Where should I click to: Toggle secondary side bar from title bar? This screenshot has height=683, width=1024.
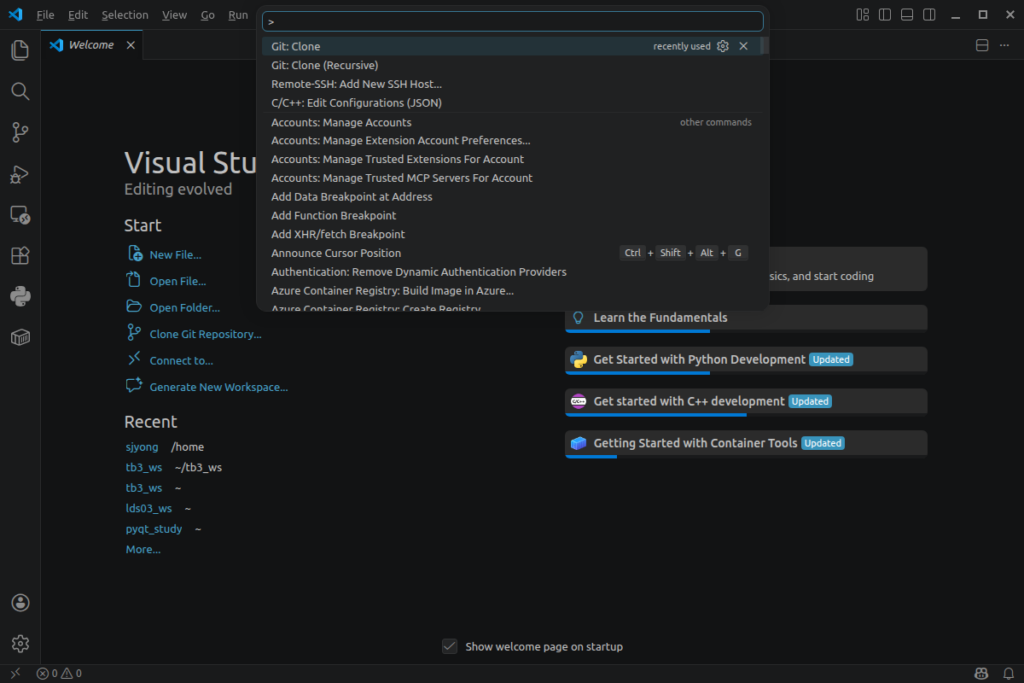929,14
